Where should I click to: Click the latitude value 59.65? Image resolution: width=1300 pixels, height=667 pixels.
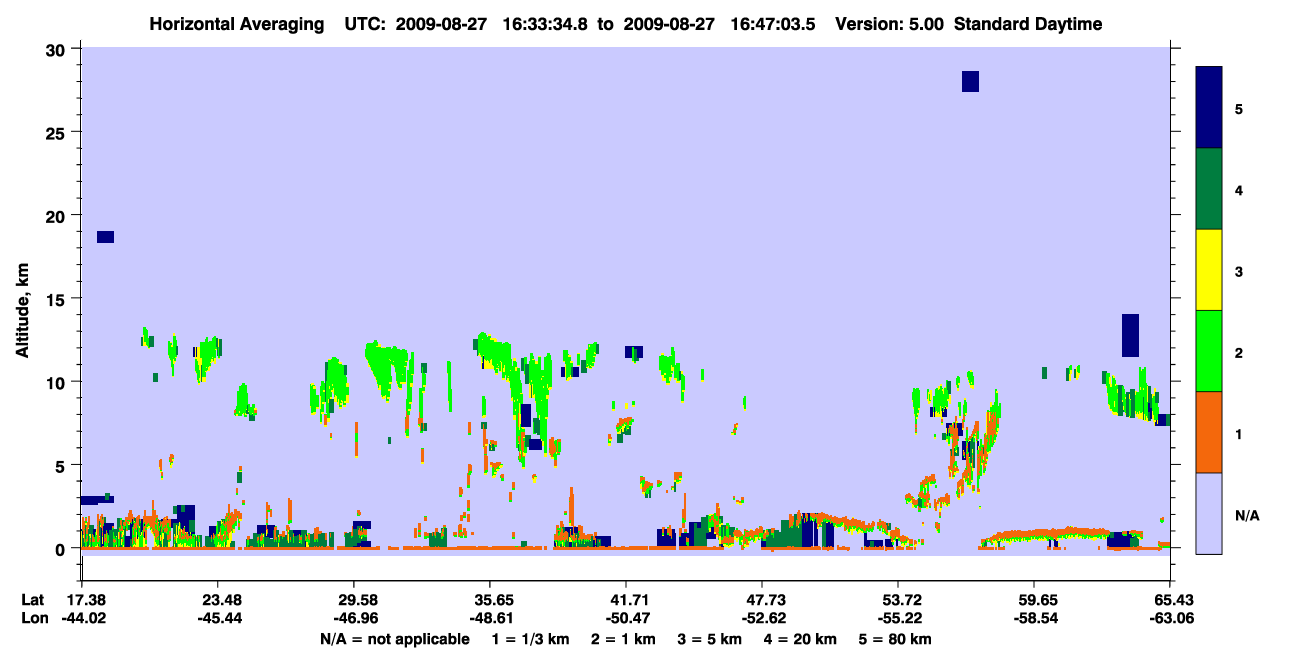point(1034,600)
